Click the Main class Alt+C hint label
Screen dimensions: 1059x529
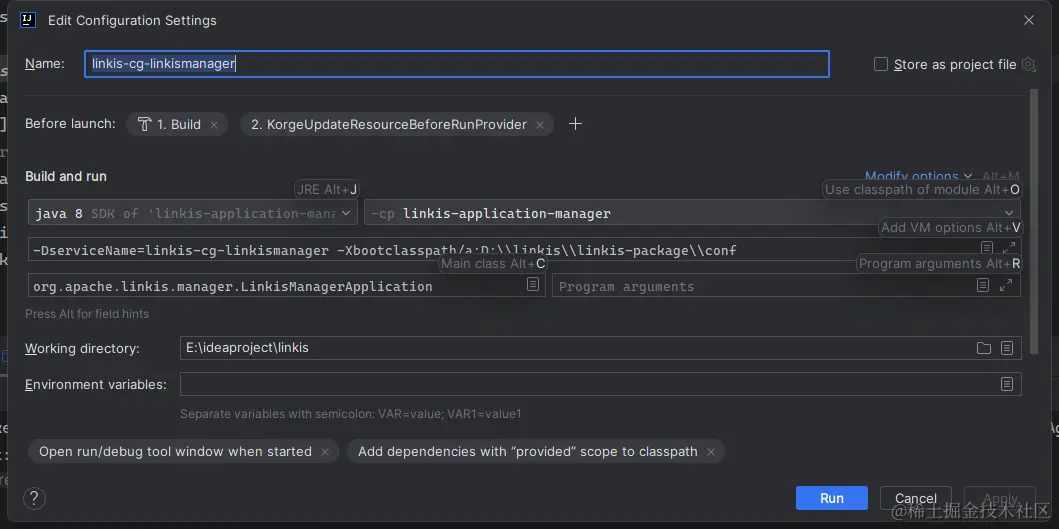(493, 263)
